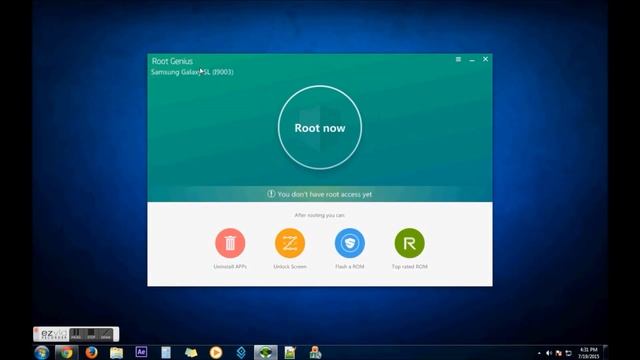Open the orange media player taskbar icon
Image resolution: width=640 pixels, height=360 pixels.
click(x=216, y=352)
